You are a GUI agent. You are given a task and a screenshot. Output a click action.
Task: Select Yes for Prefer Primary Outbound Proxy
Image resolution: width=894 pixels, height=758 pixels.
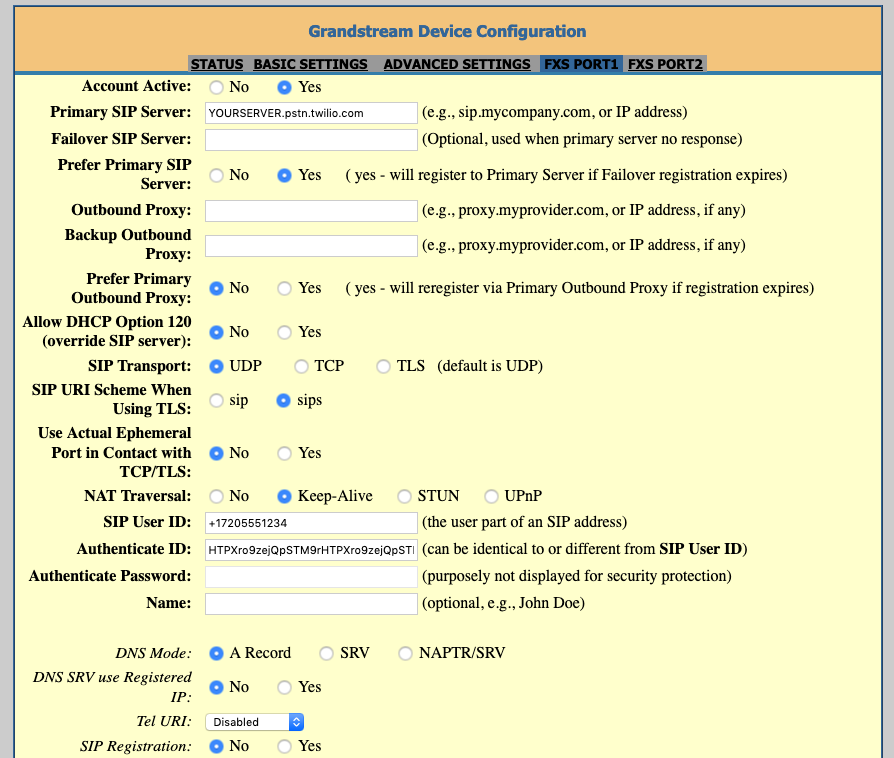pyautogui.click(x=284, y=288)
